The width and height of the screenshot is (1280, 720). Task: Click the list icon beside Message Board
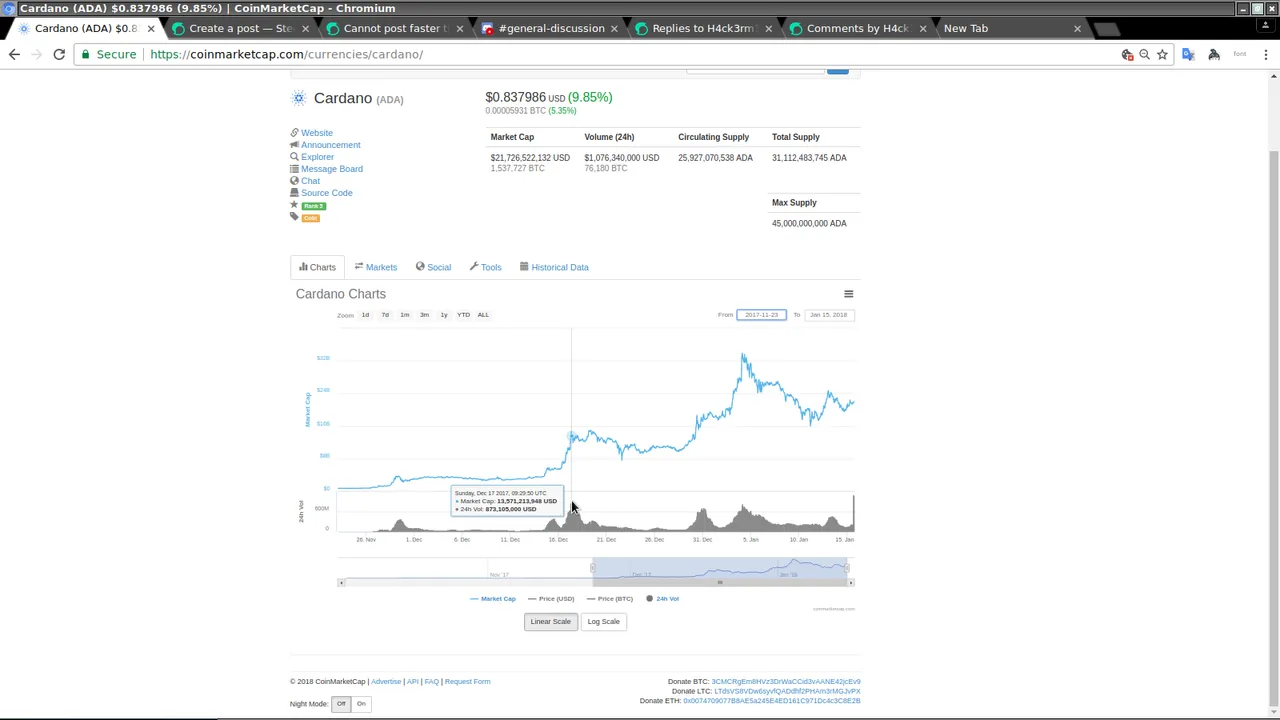pos(294,169)
